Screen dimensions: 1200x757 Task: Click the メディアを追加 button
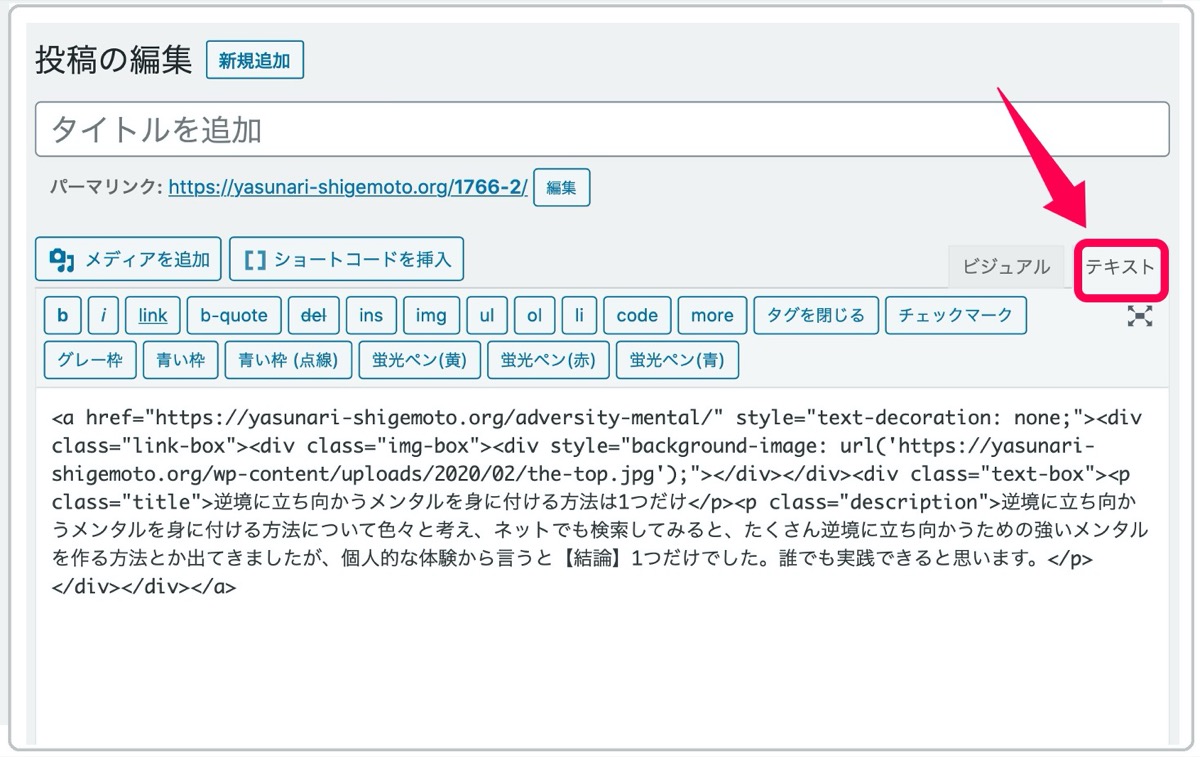coord(128,260)
